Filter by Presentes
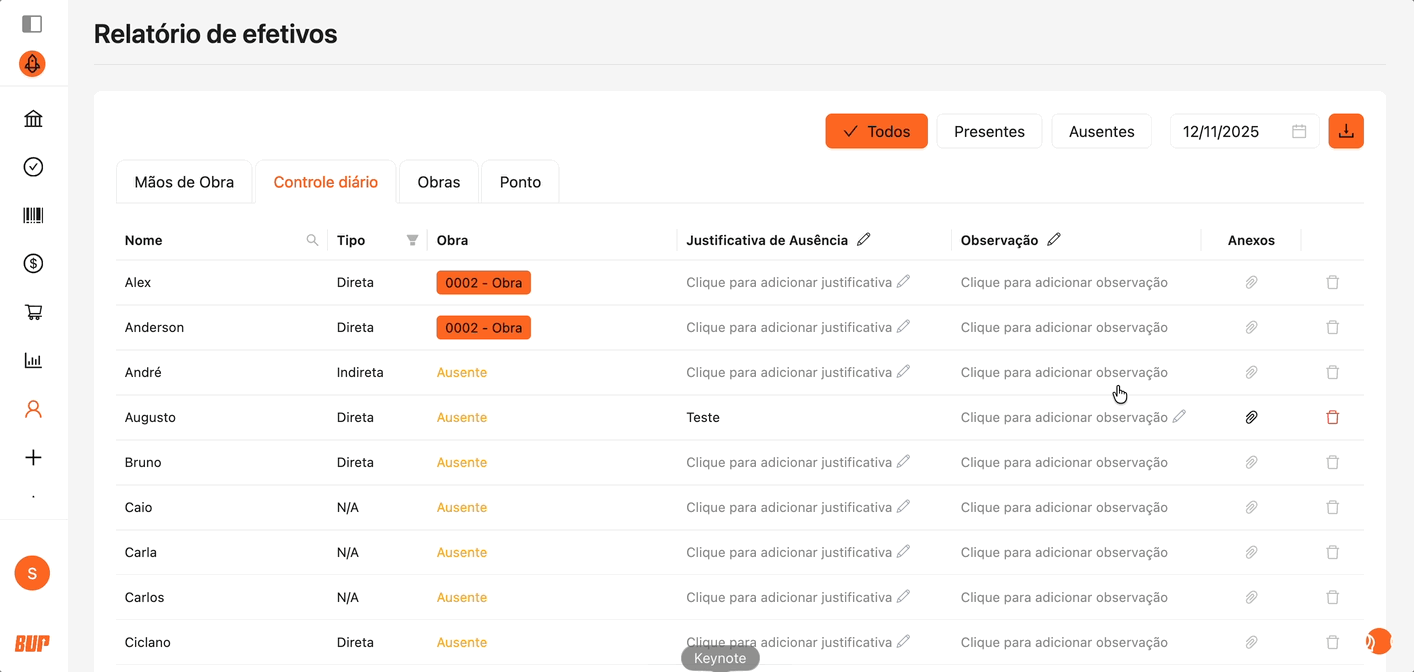Screen dimensions: 1414x672 (x=989, y=131)
